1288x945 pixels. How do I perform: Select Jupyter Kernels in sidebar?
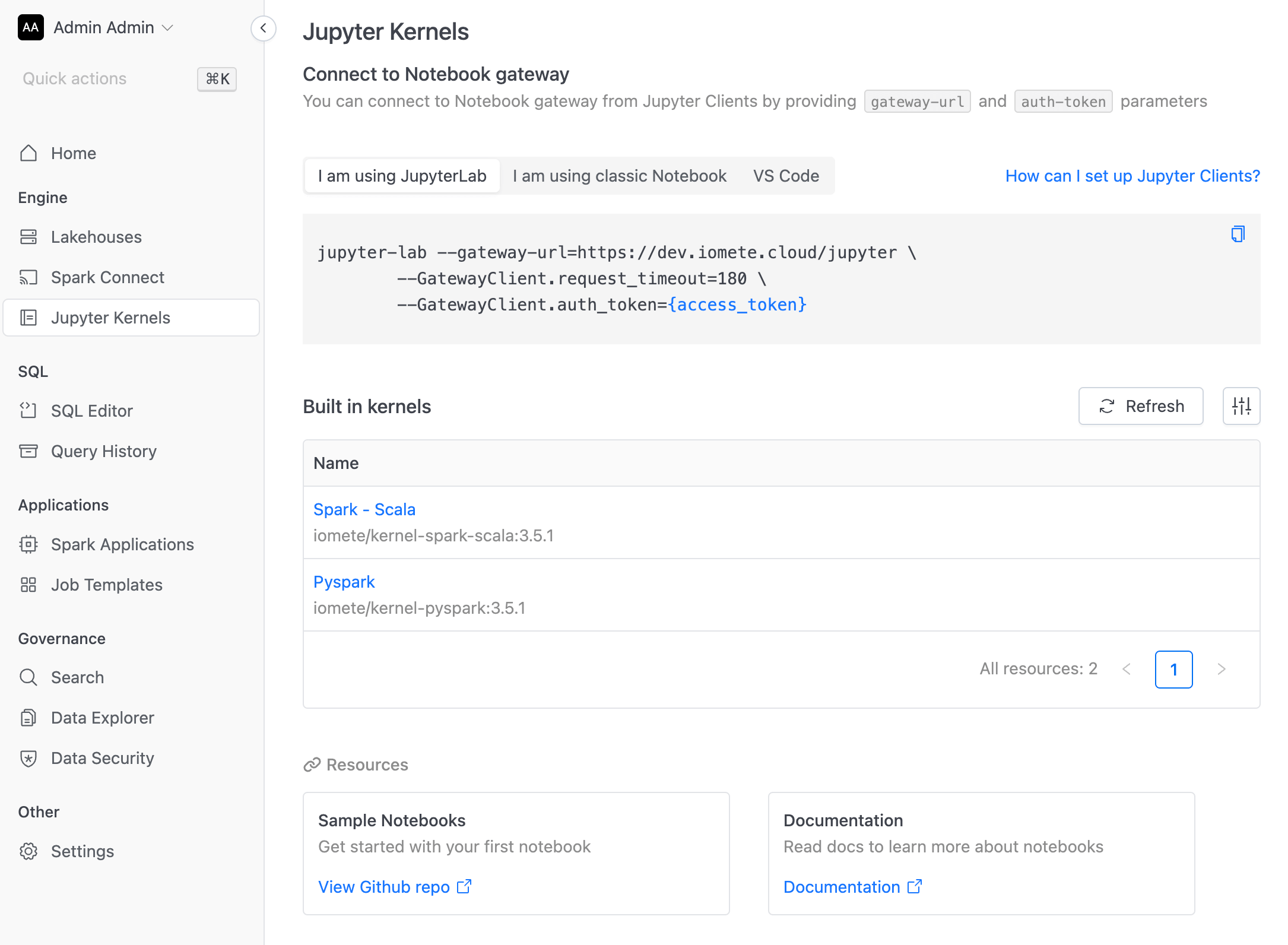[x=131, y=318]
